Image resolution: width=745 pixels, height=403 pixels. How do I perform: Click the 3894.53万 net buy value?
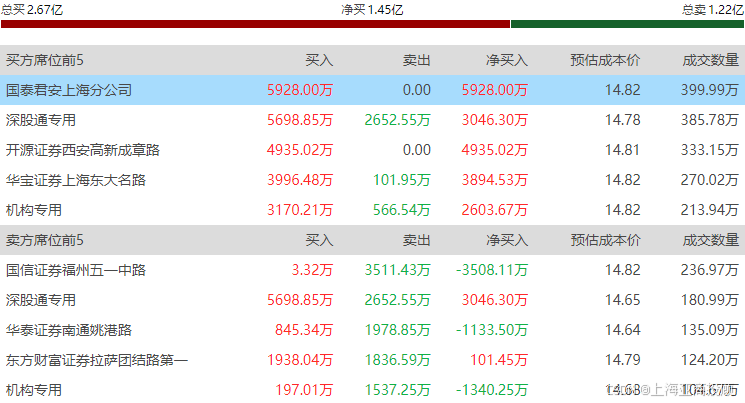(495, 180)
